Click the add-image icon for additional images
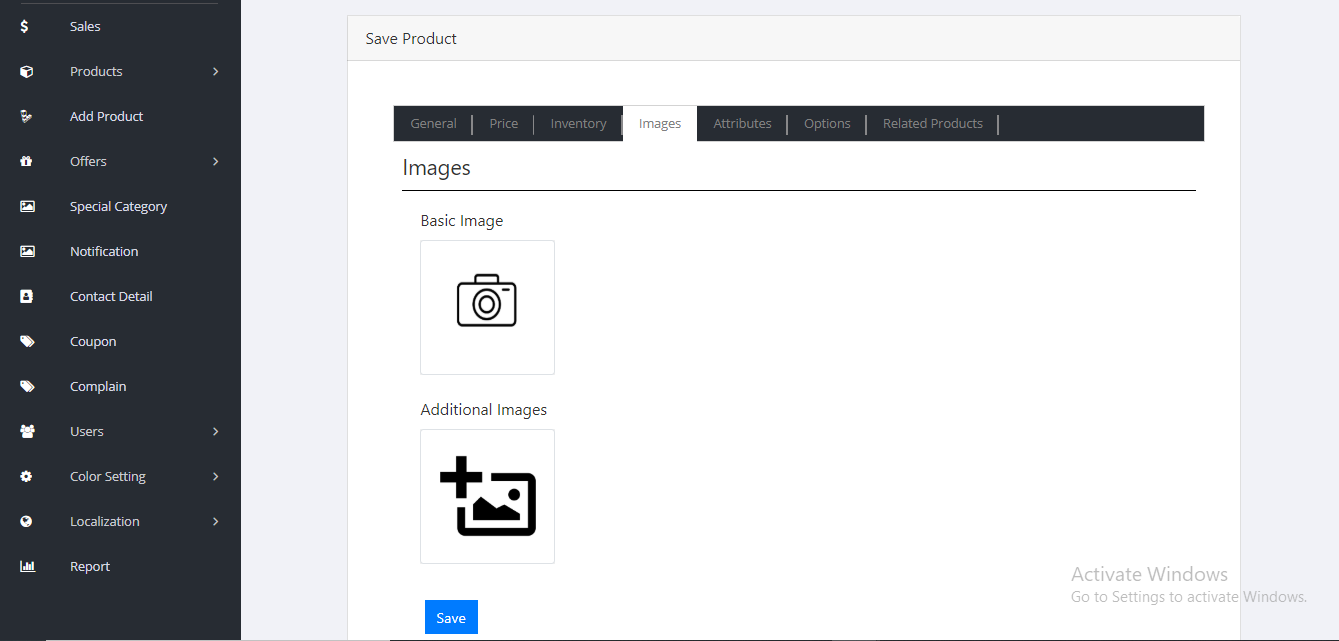The width and height of the screenshot is (1339, 641). [x=487, y=496]
